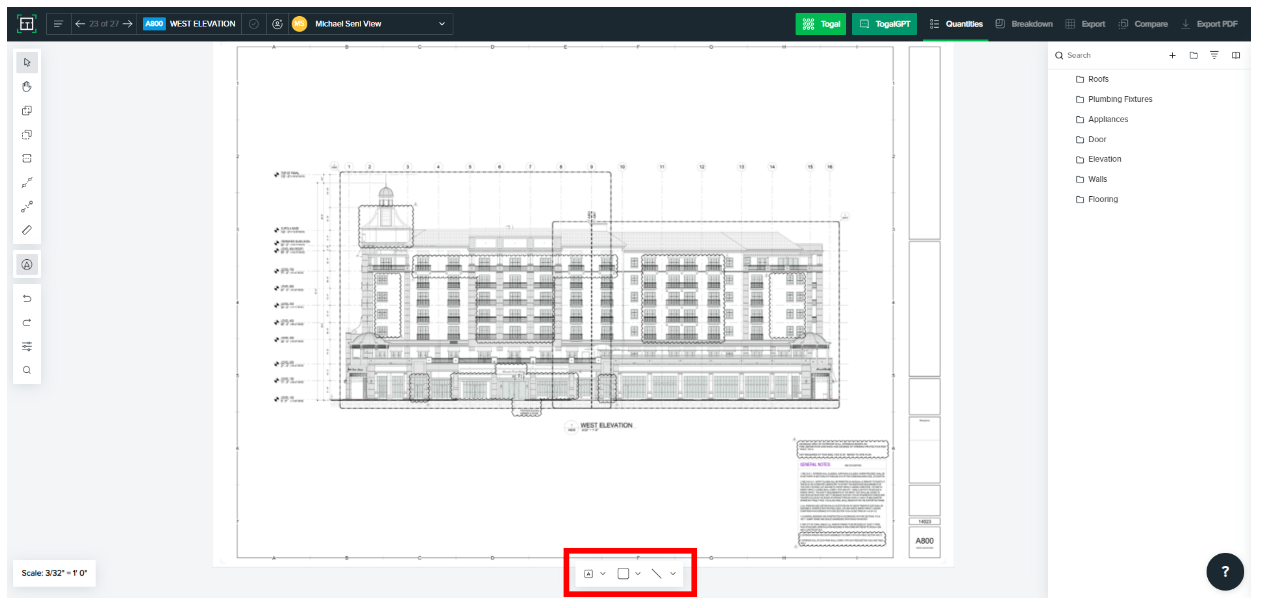
Task: Click the magnifier search tool in left toolbar
Action: tap(27, 370)
